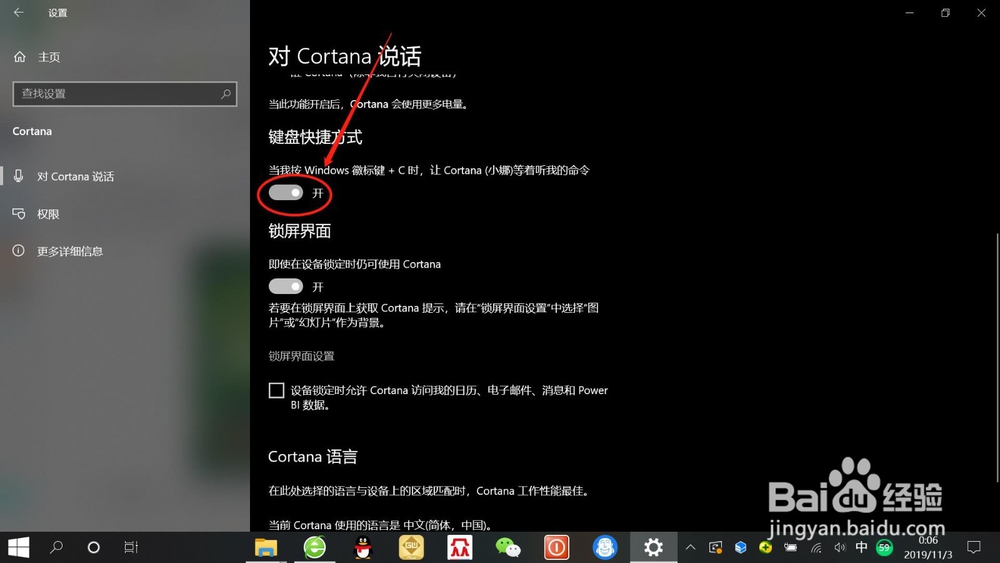Click the magnifier icon in search box
Image resolution: width=1000 pixels, height=563 pixels.
226,94
